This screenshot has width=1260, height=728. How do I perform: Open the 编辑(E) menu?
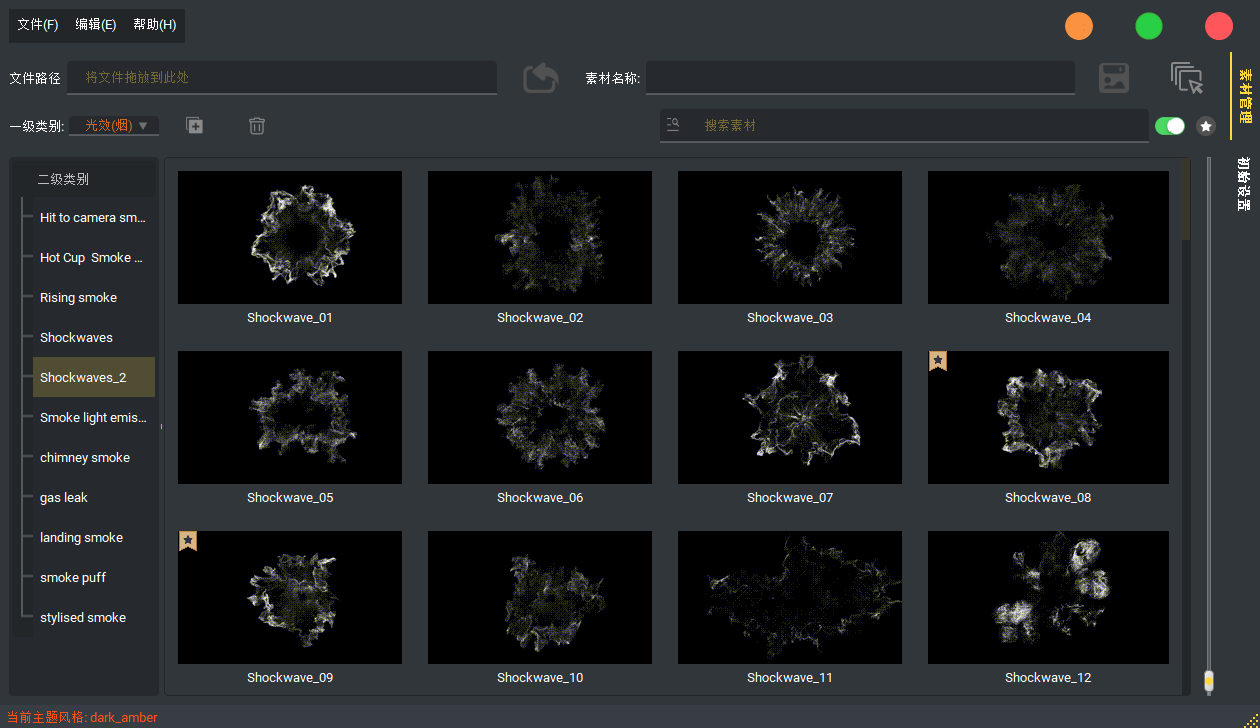pyautogui.click(x=96, y=25)
